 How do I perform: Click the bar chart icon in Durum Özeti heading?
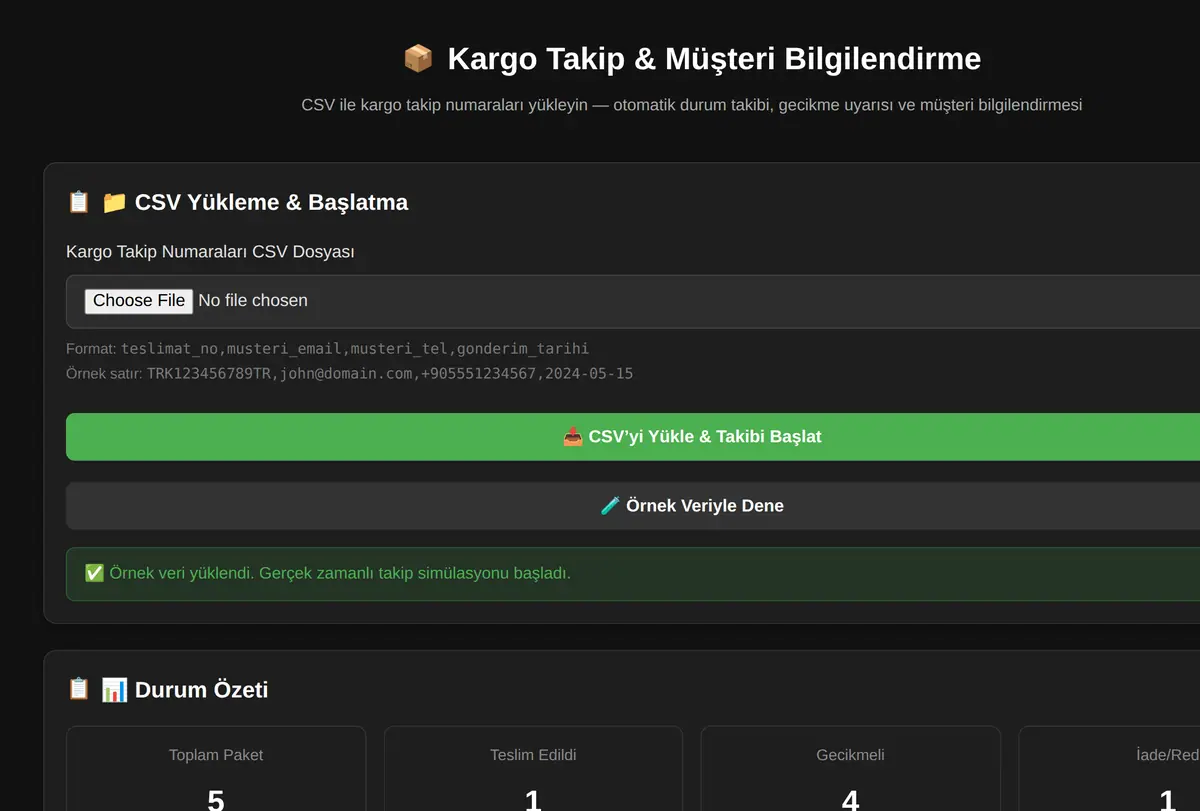pyautogui.click(x=114, y=690)
